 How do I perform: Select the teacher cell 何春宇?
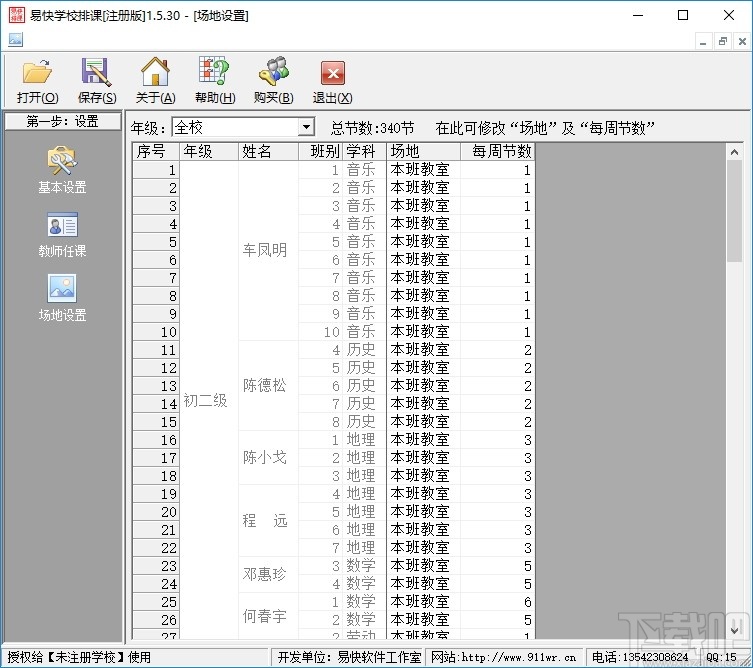pyautogui.click(x=268, y=616)
